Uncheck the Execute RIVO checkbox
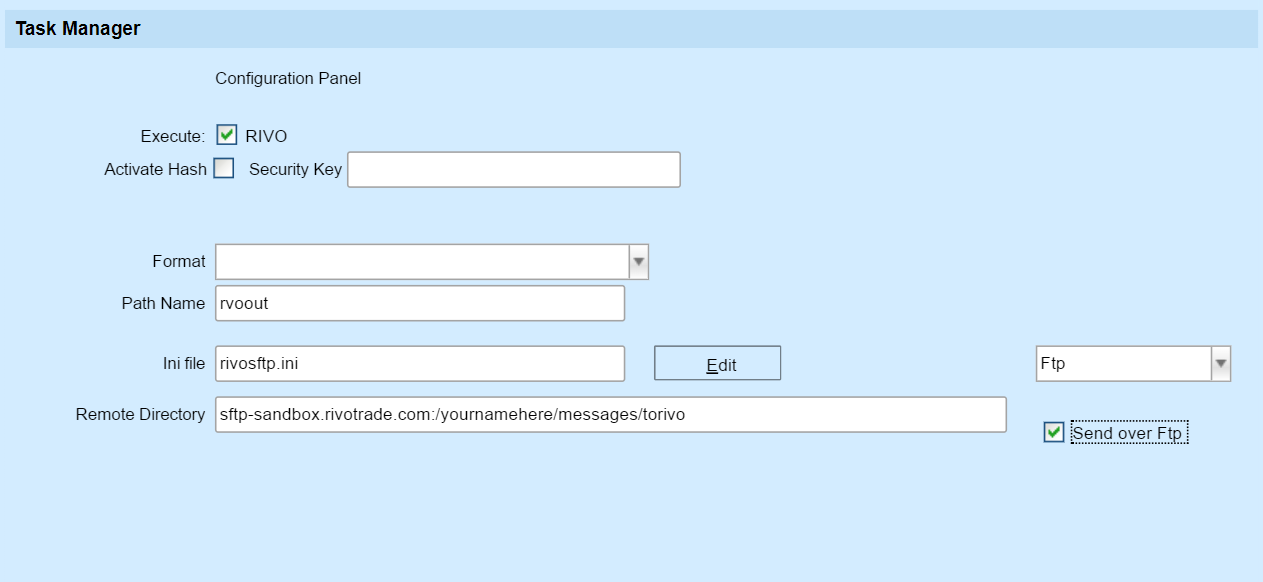Viewport: 1263px width, 582px height. pos(226,135)
